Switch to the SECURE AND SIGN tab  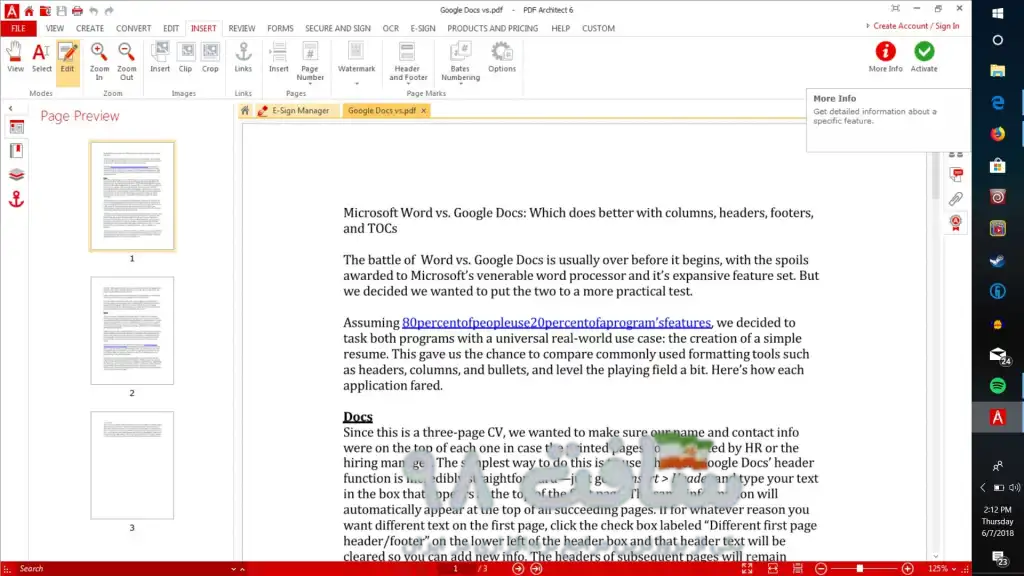[338, 29]
